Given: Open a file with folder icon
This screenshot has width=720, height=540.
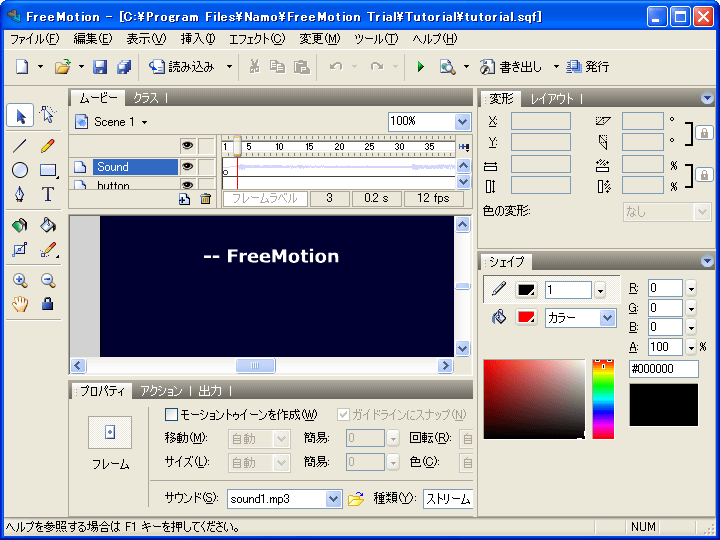Looking at the screenshot, I should (62, 67).
